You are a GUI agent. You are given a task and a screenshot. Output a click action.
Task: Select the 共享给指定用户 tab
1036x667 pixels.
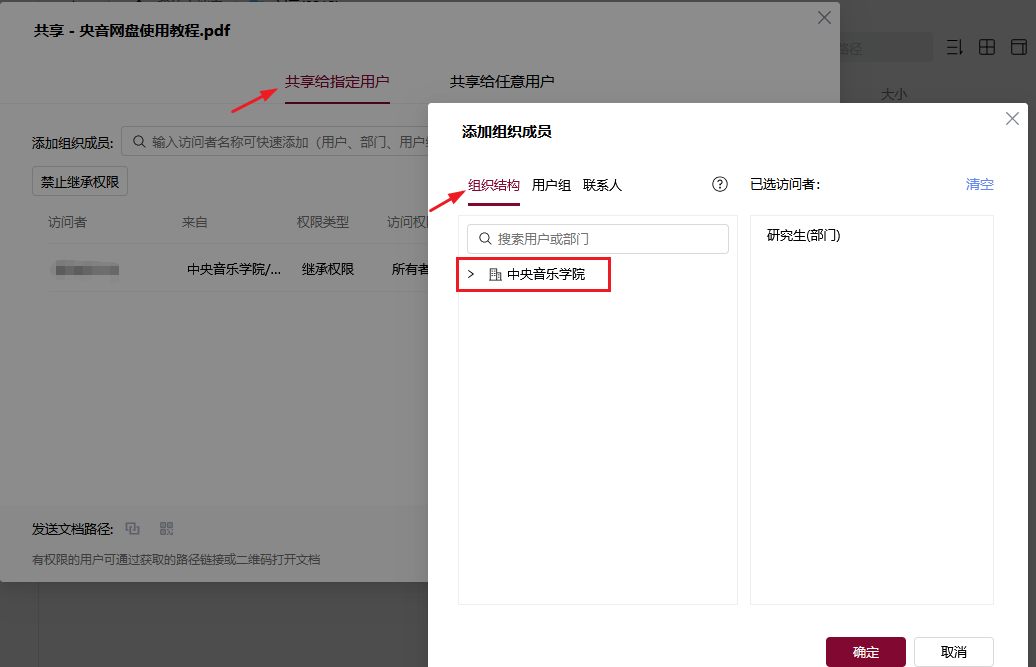[337, 82]
